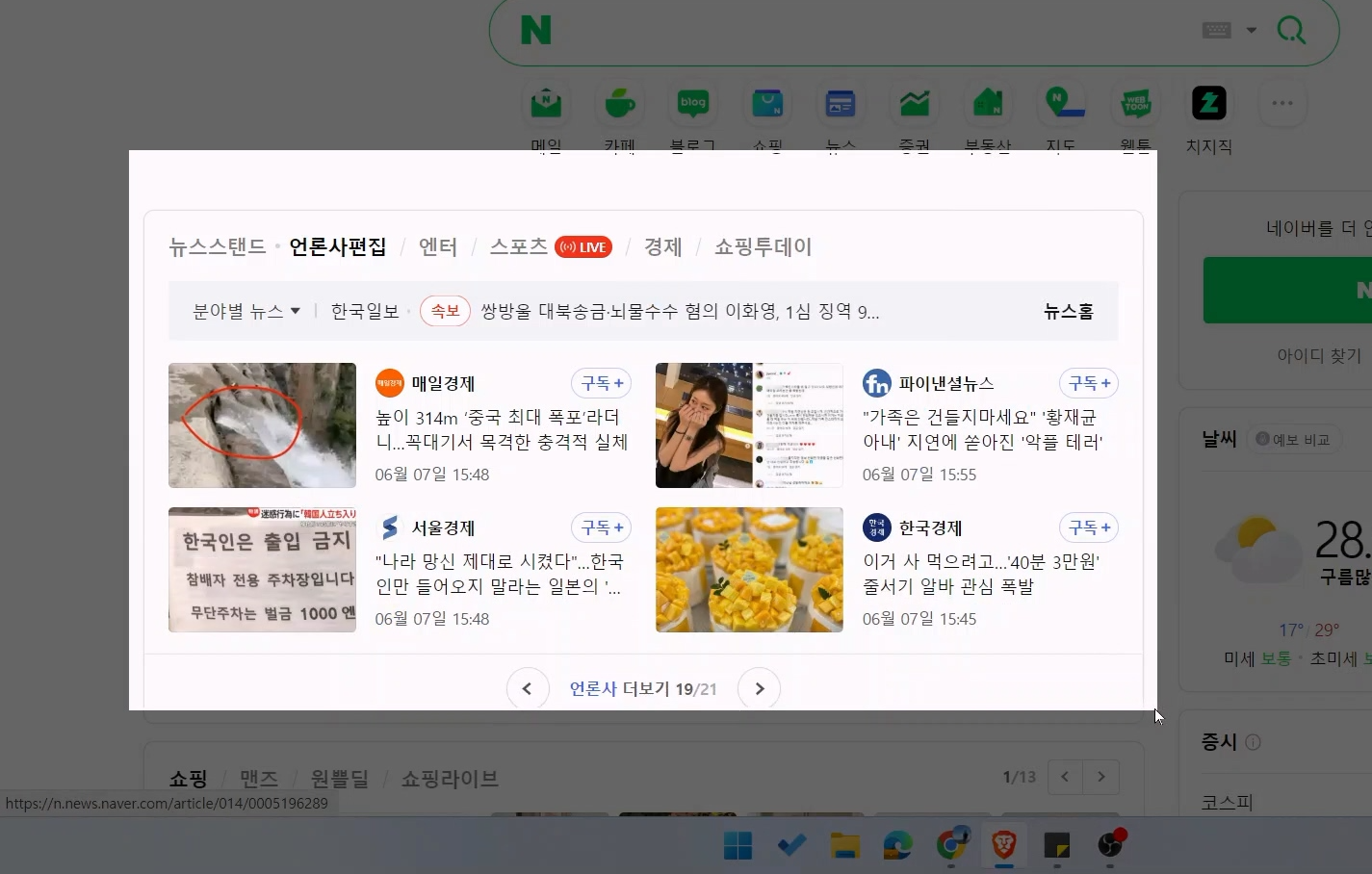Open the Naver Cafe shortcut icon
The height and width of the screenshot is (874, 1372).
coord(619,103)
